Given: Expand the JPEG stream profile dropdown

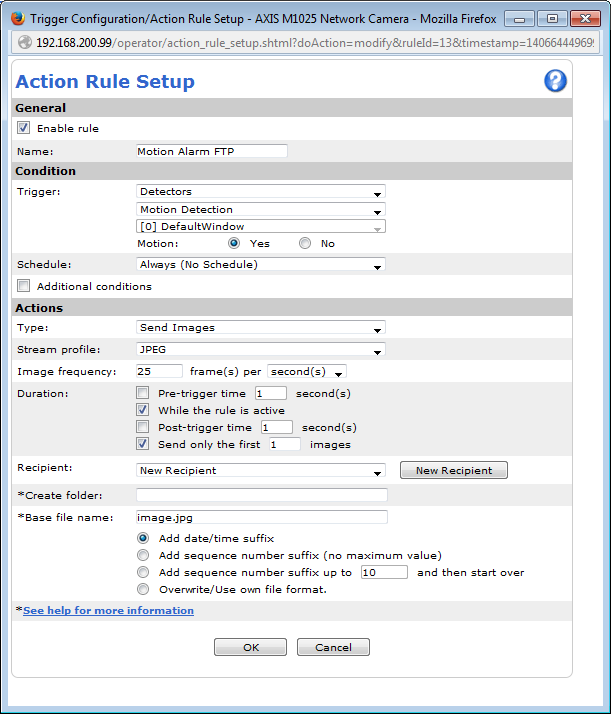Looking at the screenshot, I should [x=260, y=351].
